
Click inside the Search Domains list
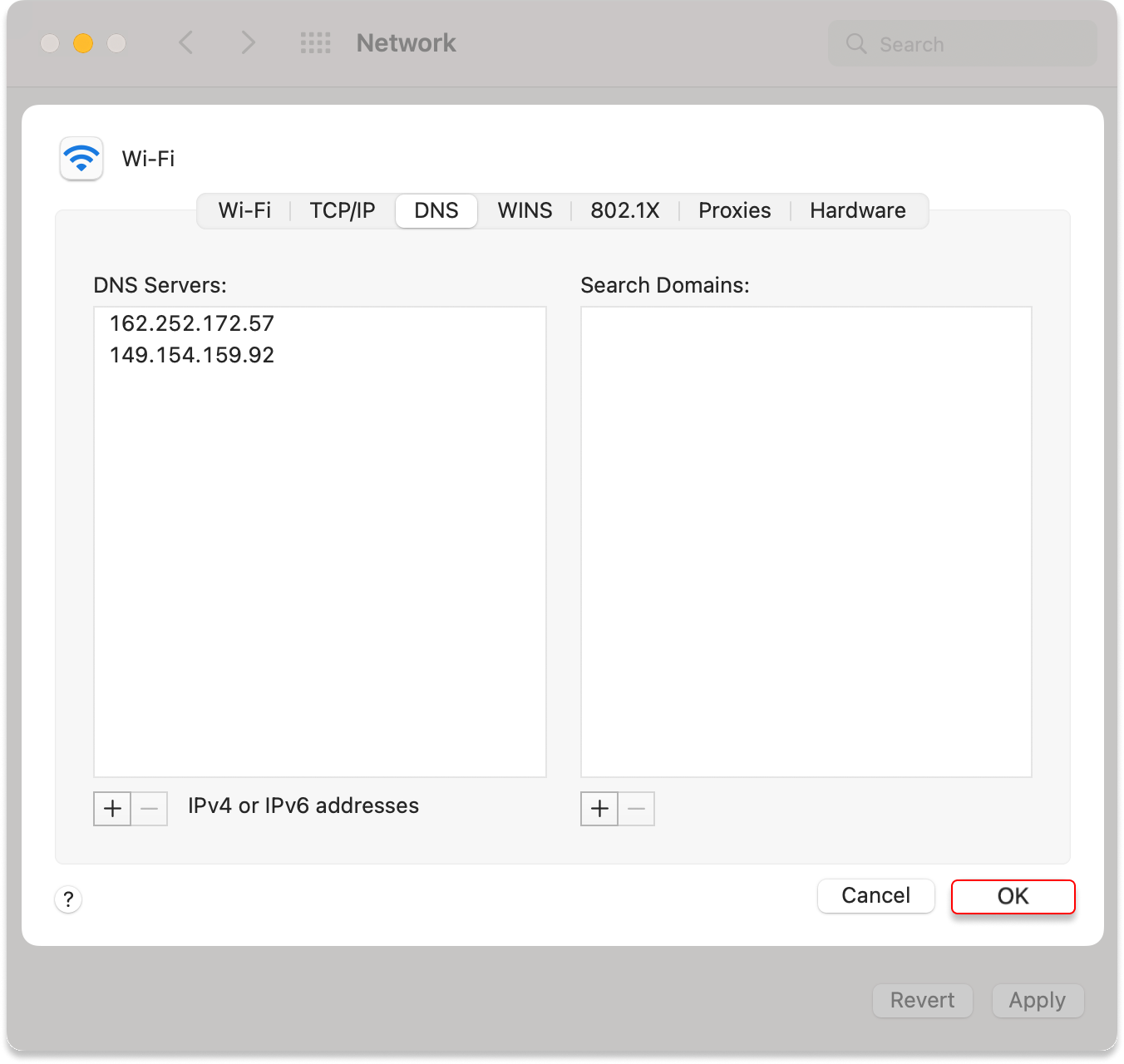806,540
